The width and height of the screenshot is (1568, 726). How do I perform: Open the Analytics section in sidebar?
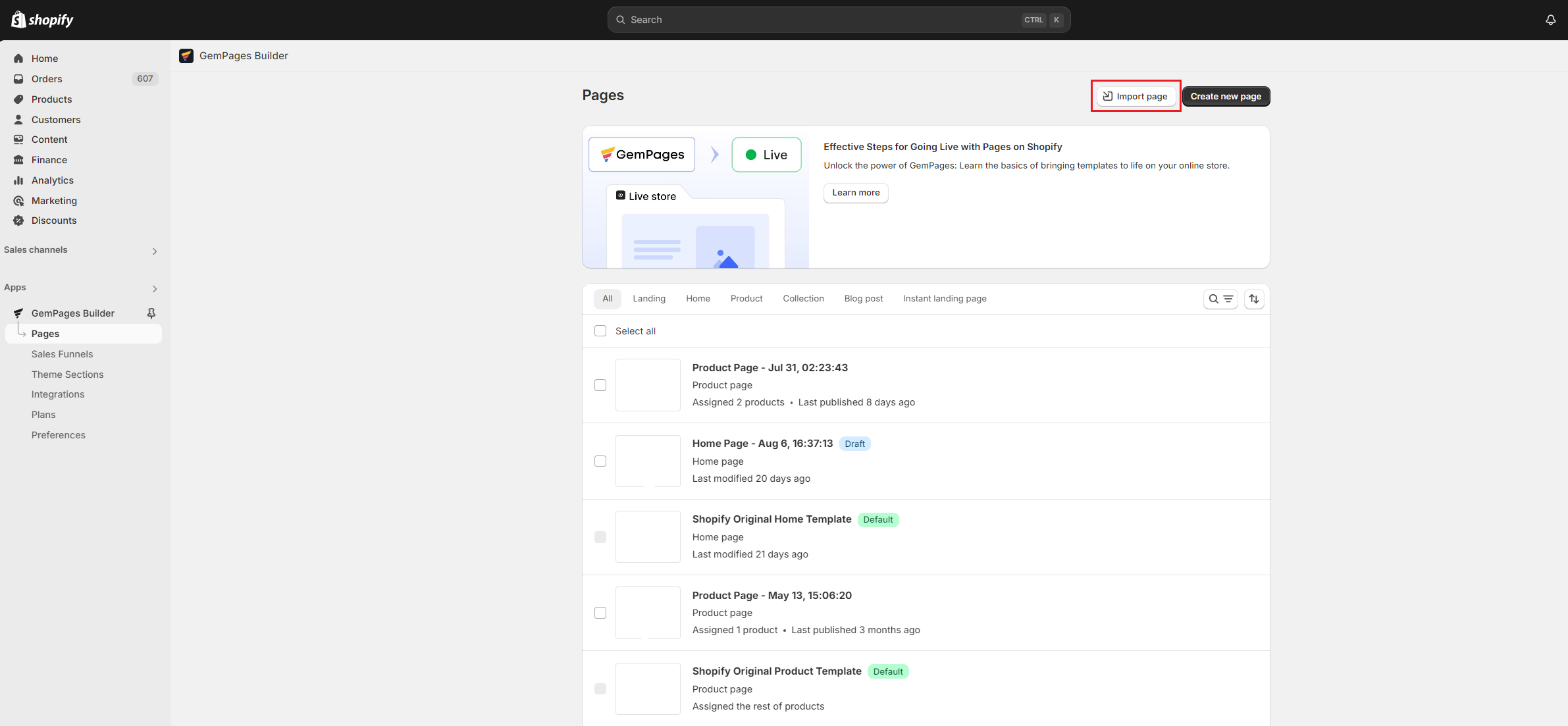(53, 180)
